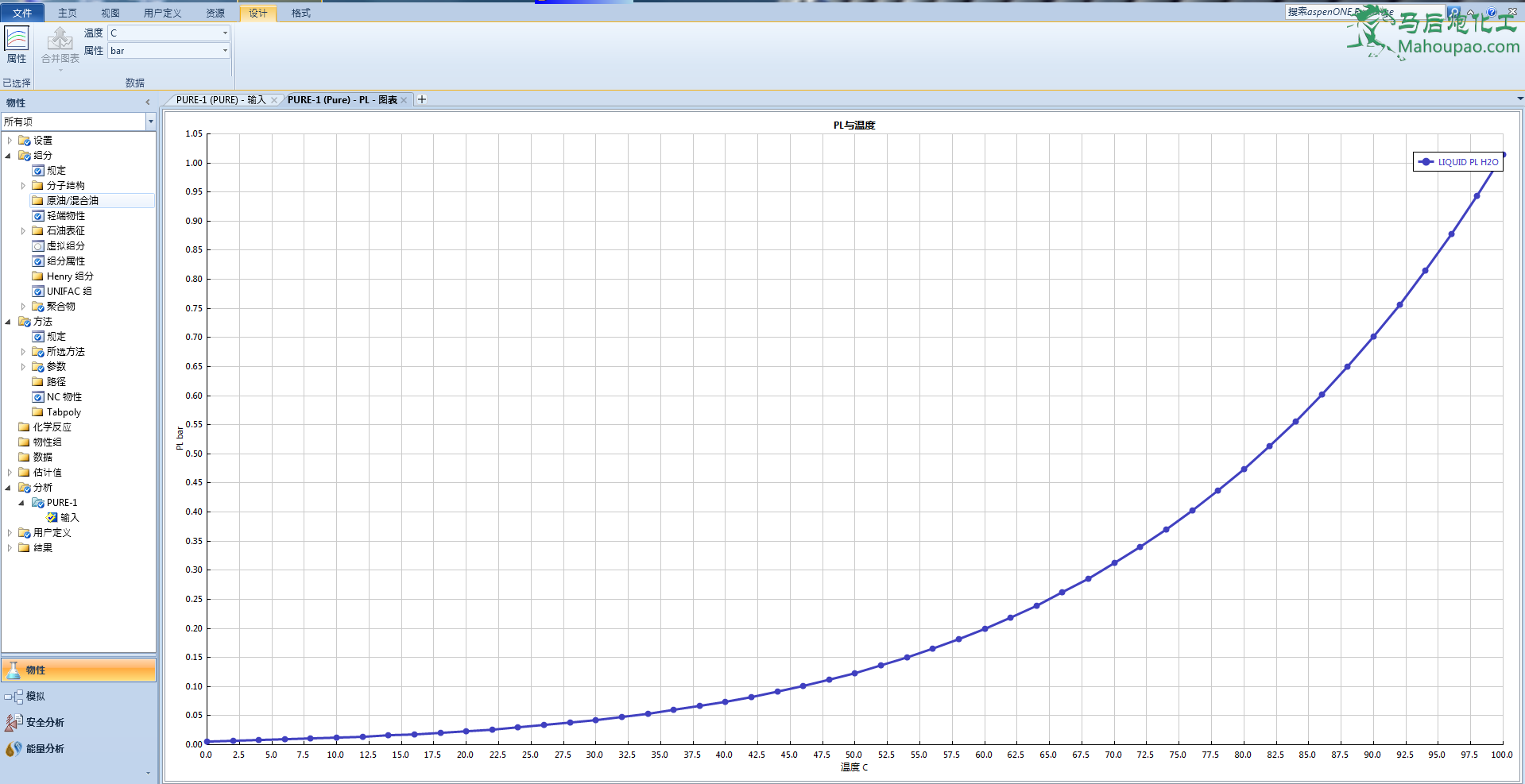1525x784 pixels.
Task: Expand the 分子结构 tree node
Action: [x=23, y=186]
